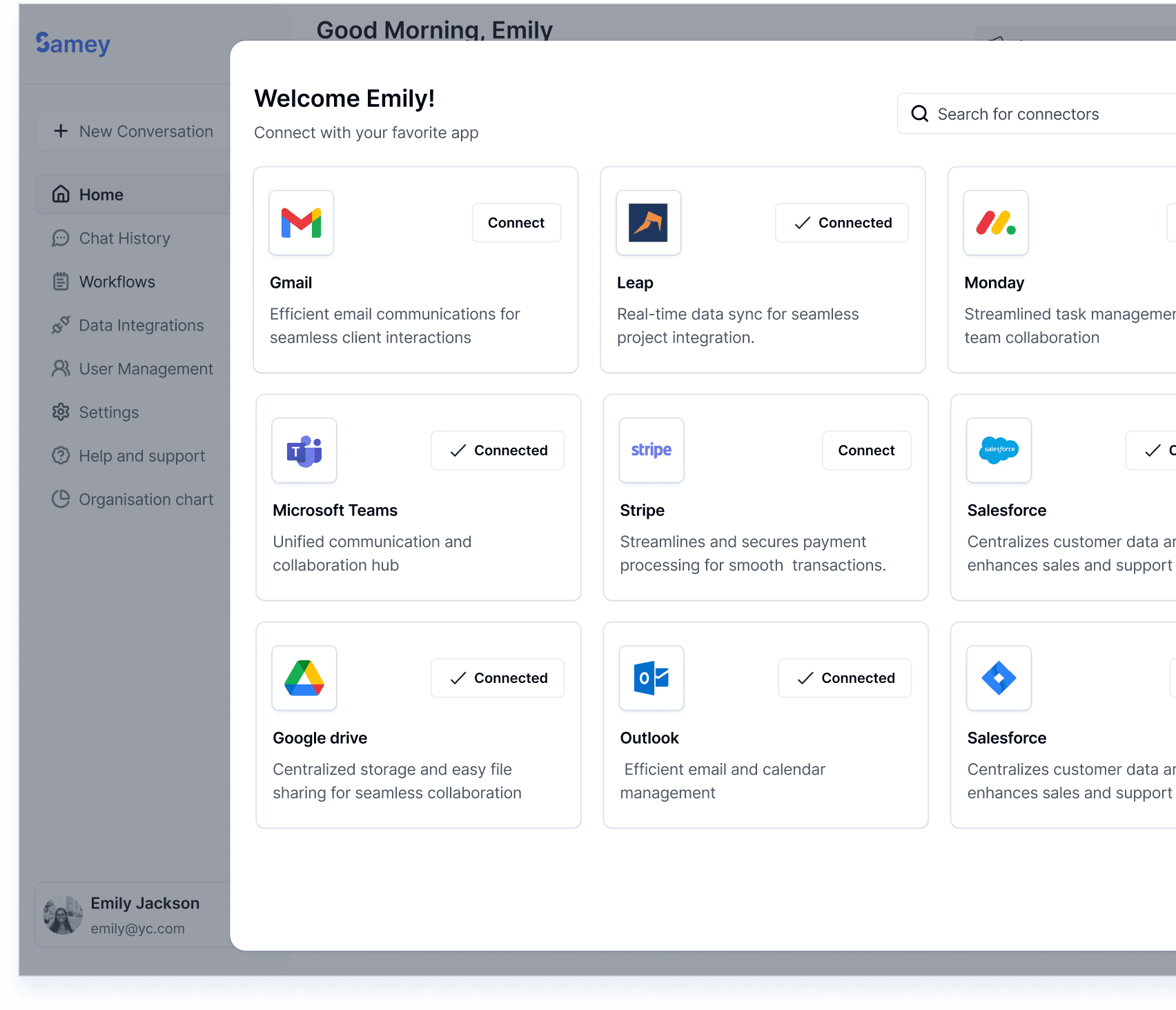
Task: Toggle Google drive Connected button
Action: point(498,678)
